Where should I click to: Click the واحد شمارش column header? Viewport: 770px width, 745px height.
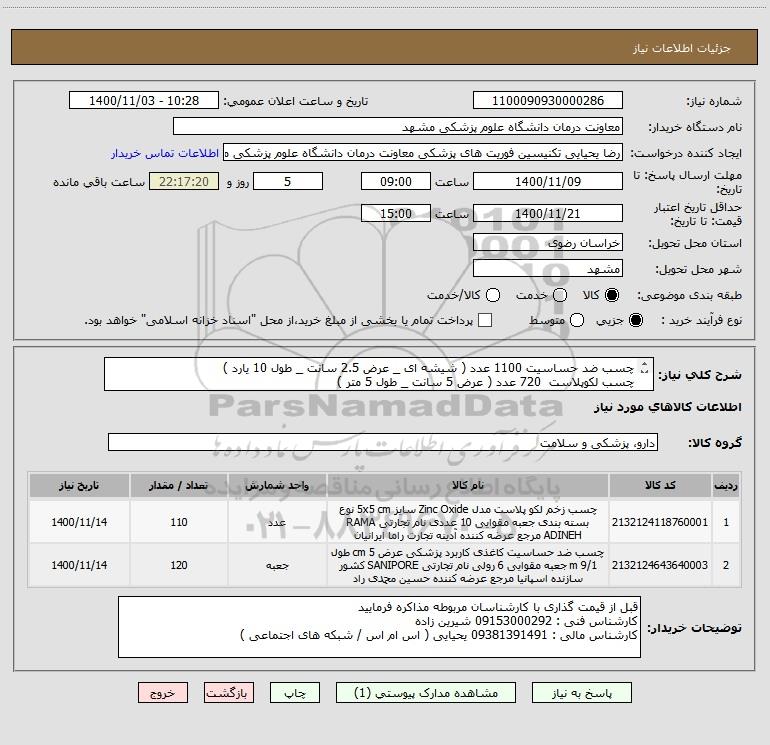[x=277, y=485]
